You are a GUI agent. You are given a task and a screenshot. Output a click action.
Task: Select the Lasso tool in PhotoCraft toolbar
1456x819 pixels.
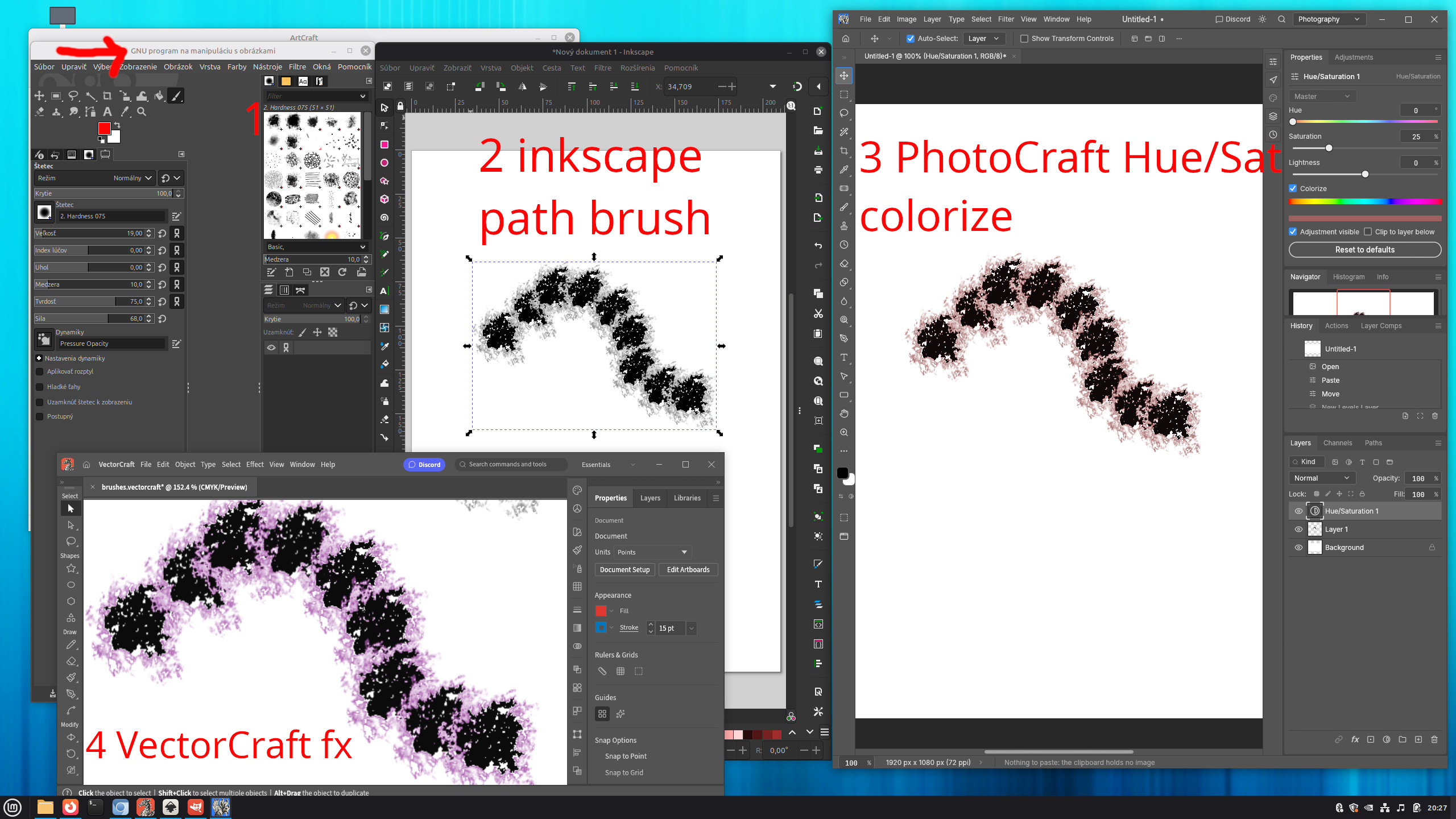point(844,113)
